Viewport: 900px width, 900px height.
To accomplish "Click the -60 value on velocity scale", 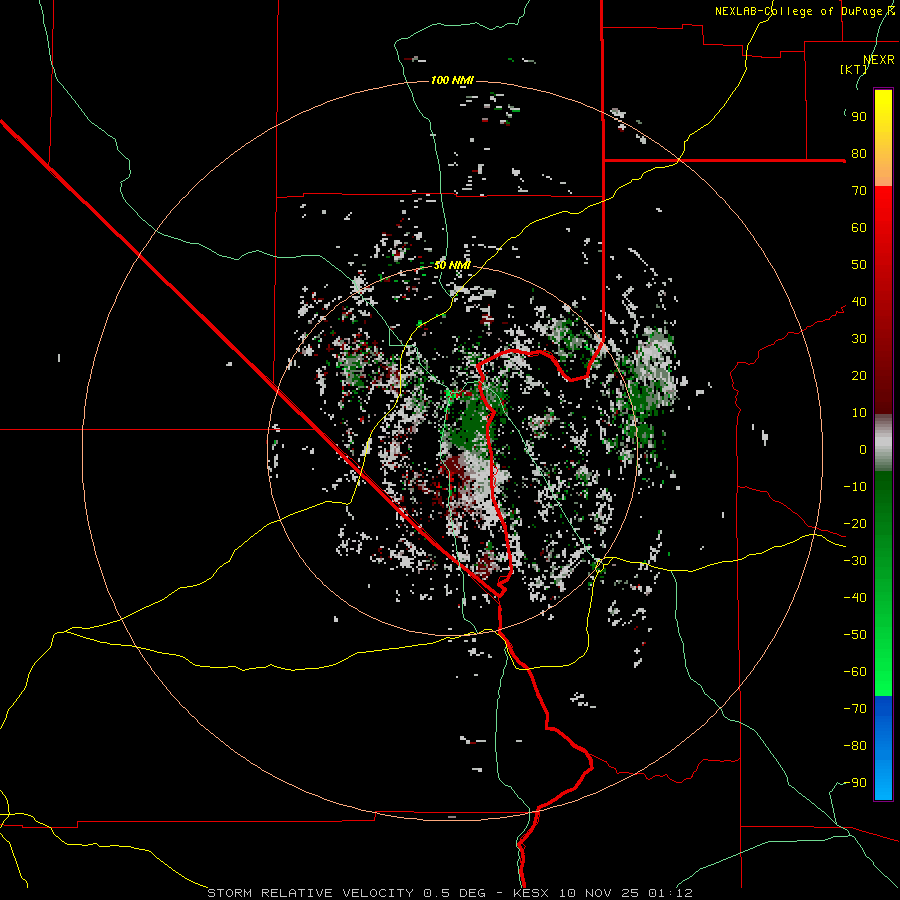I will (855, 672).
